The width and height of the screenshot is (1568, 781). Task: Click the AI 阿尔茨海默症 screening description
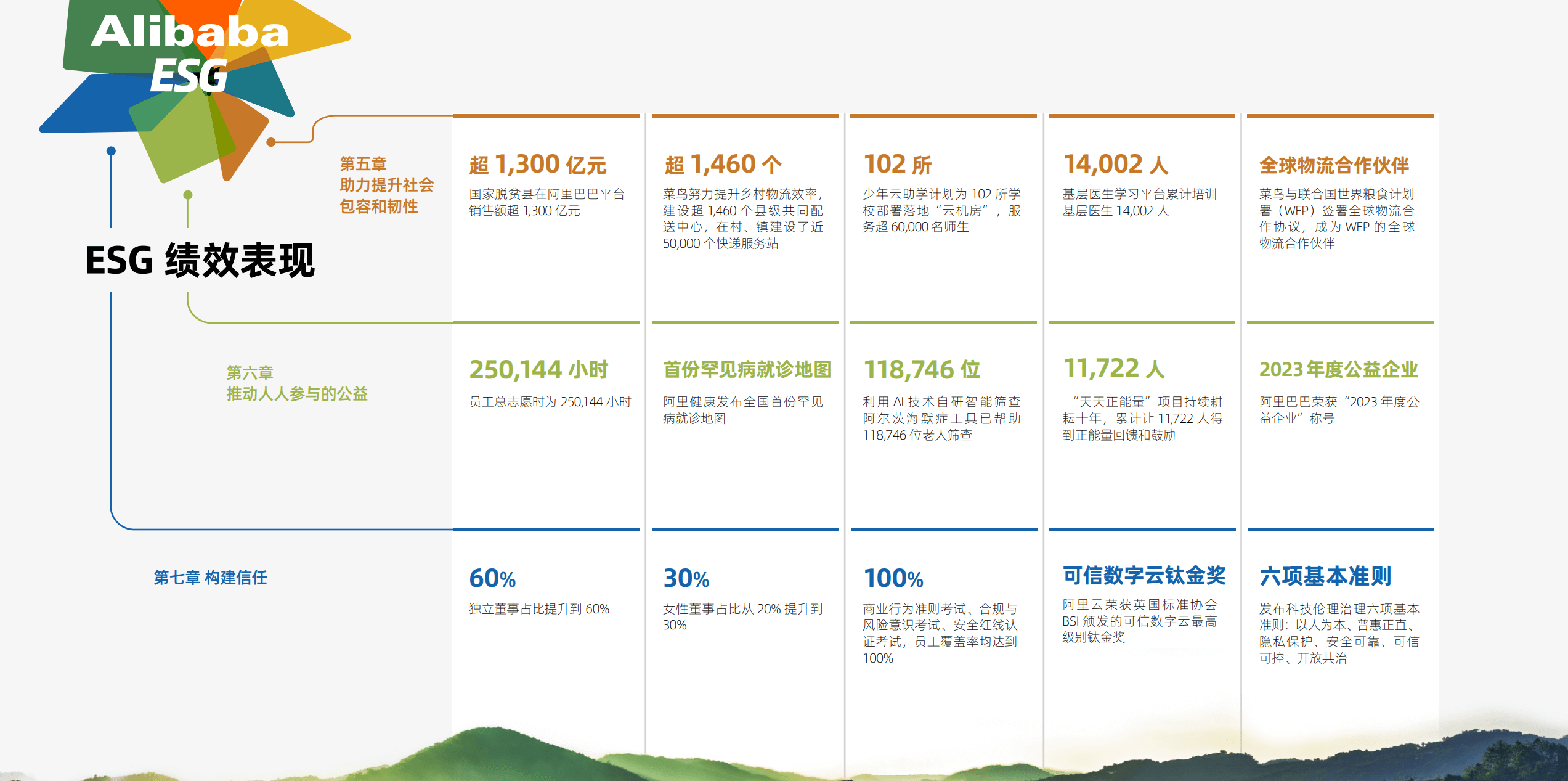click(x=942, y=419)
